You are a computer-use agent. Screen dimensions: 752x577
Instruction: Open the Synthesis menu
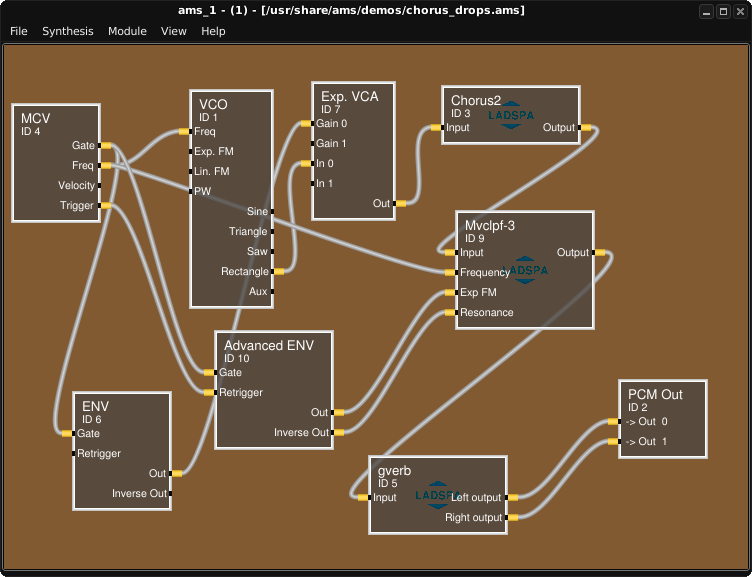pyautogui.click(x=68, y=31)
